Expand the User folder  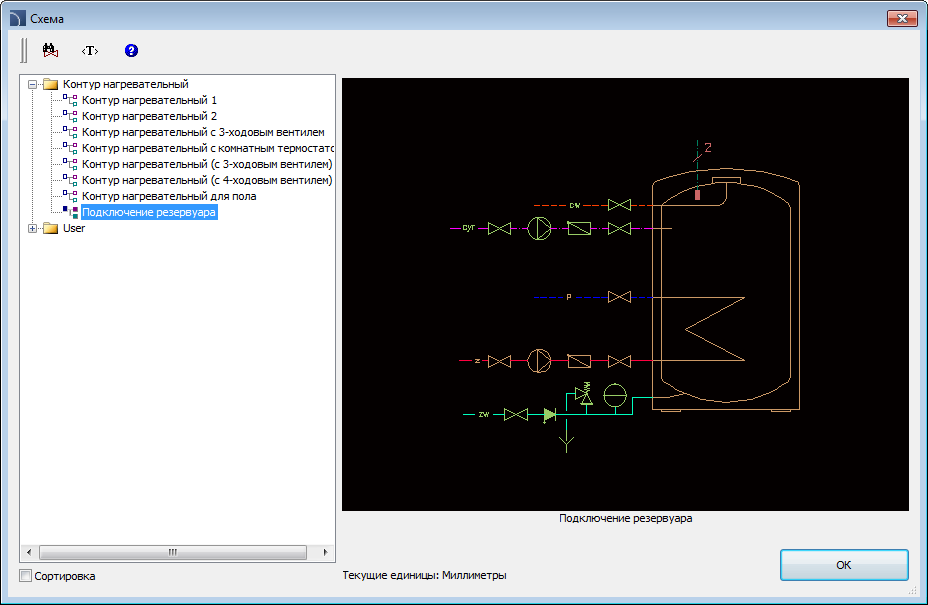click(33, 229)
